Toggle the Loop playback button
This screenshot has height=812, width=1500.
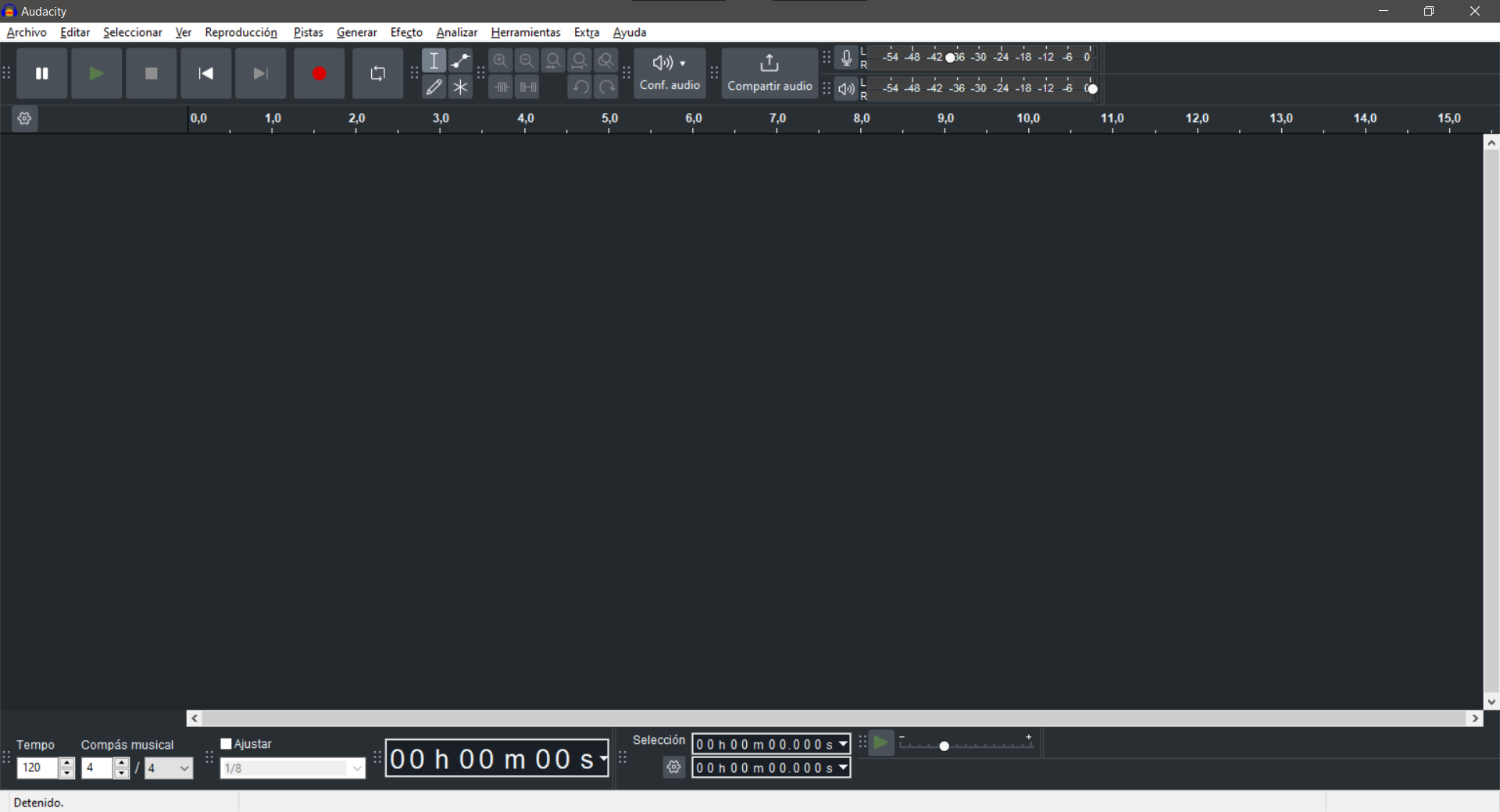coord(378,73)
